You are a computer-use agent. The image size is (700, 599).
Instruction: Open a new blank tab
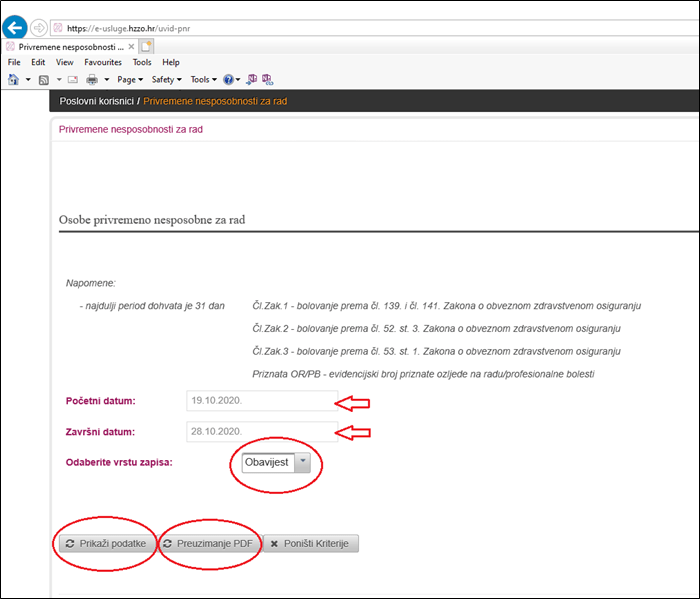(146, 46)
